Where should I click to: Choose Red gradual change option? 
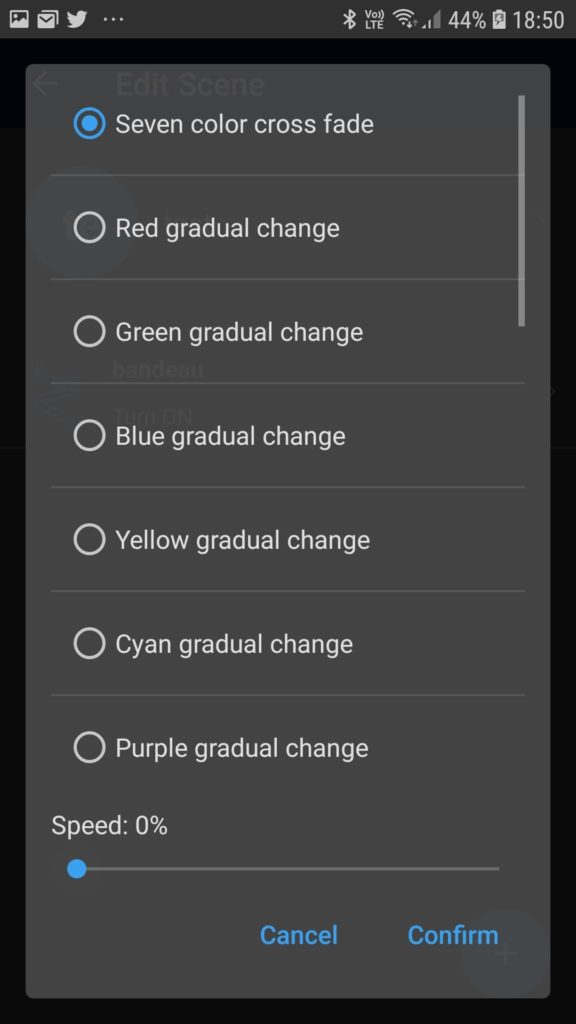[x=89, y=227]
